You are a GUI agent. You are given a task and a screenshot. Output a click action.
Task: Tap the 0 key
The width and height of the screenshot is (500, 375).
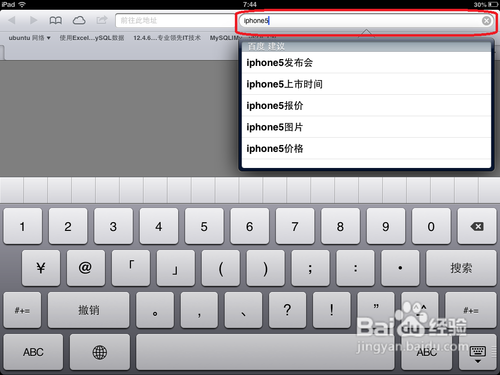point(431,226)
